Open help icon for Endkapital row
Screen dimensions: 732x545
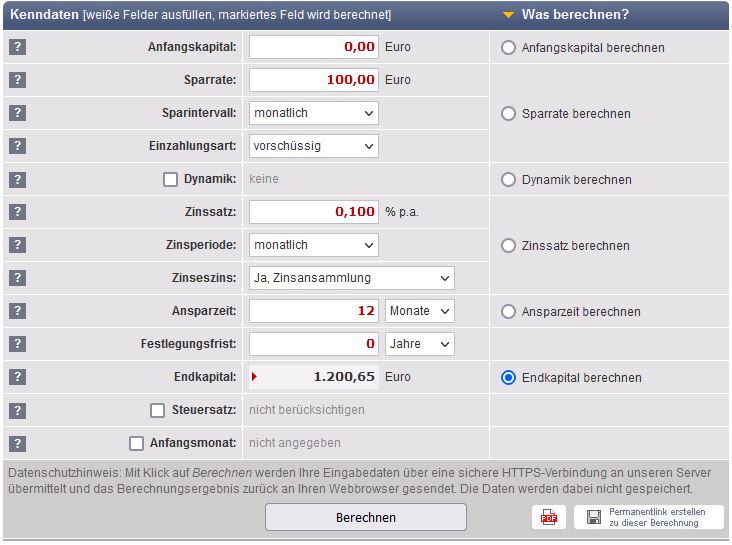(17, 376)
